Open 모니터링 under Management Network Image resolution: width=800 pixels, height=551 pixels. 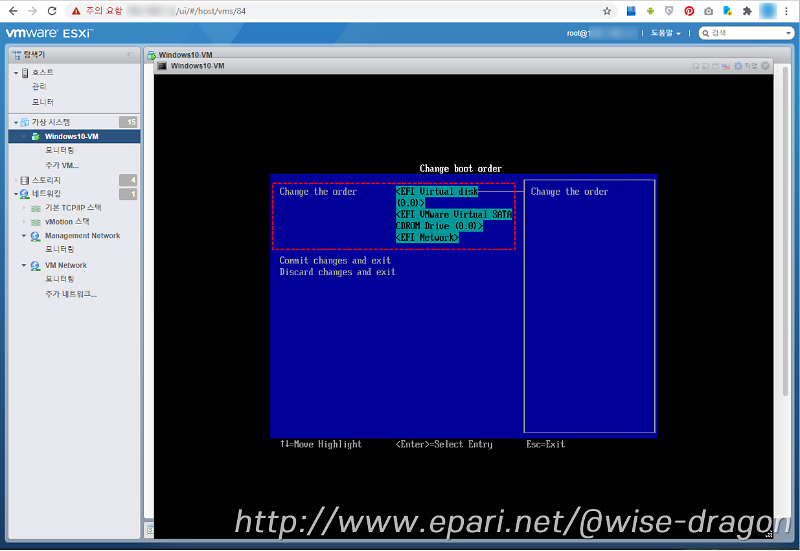click(60, 249)
